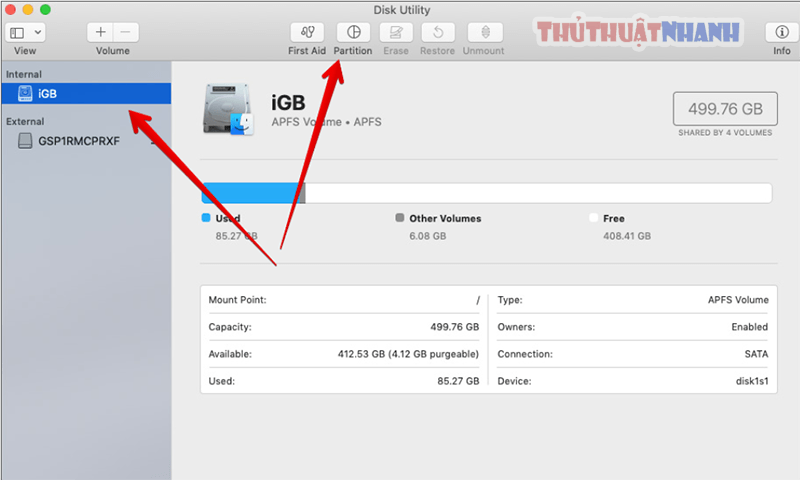Click the GSP1RMCPRXF drive icon

[x=25, y=141]
